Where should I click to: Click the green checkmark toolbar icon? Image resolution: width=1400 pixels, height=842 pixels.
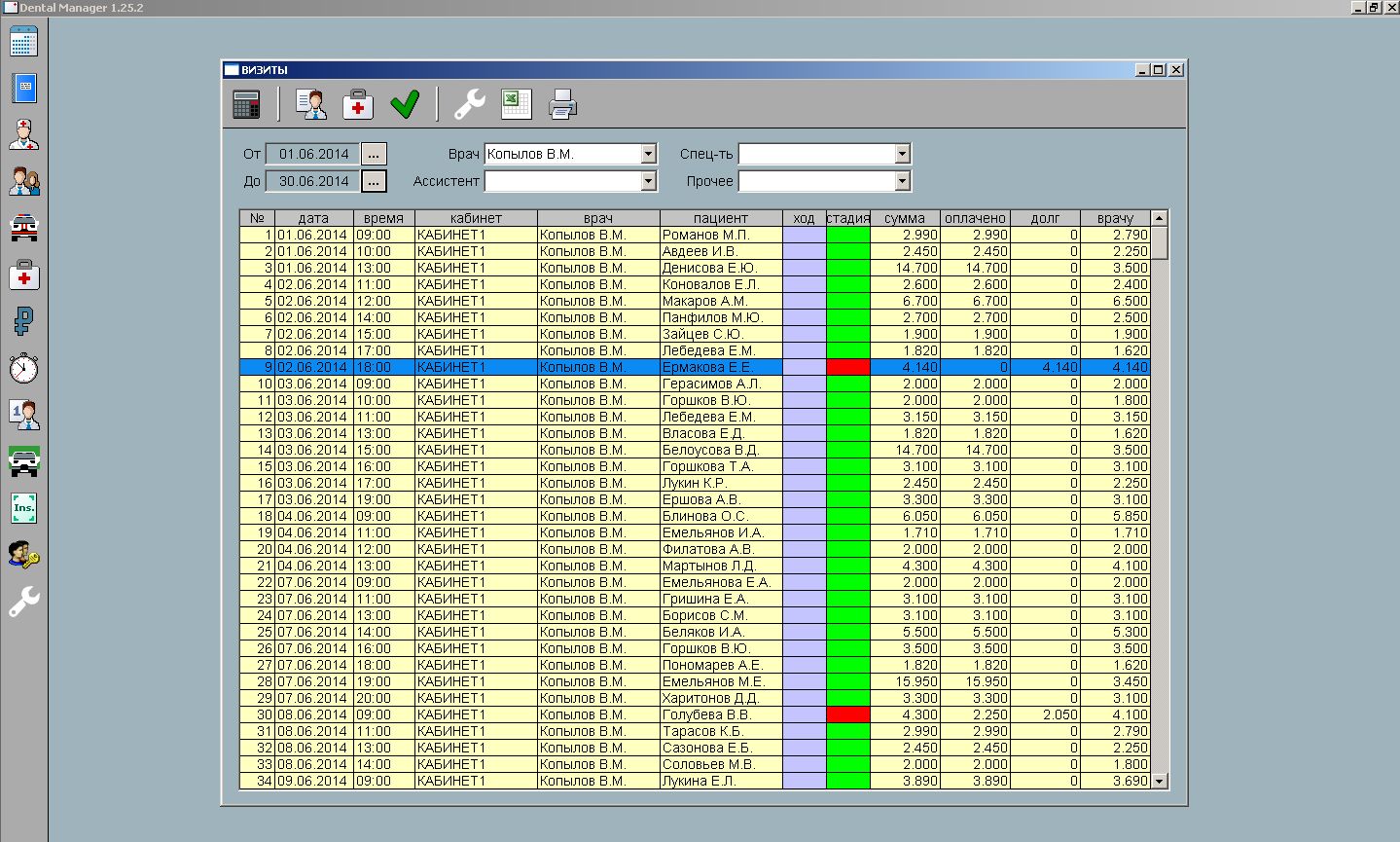point(405,104)
